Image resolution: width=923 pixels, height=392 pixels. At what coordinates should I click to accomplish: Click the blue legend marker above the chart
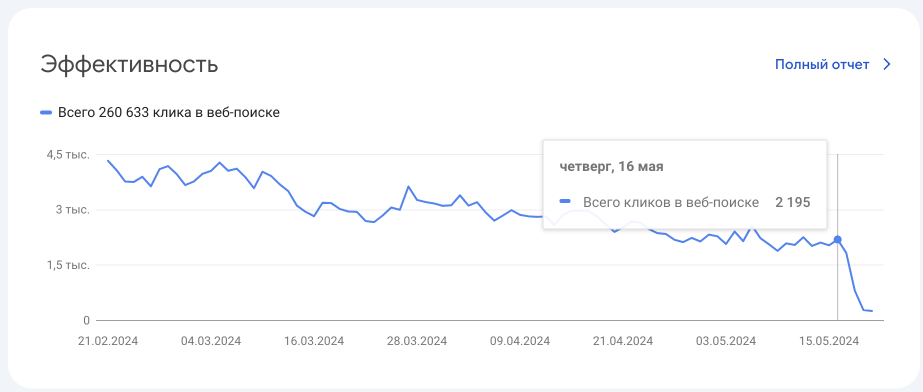[x=46, y=112]
